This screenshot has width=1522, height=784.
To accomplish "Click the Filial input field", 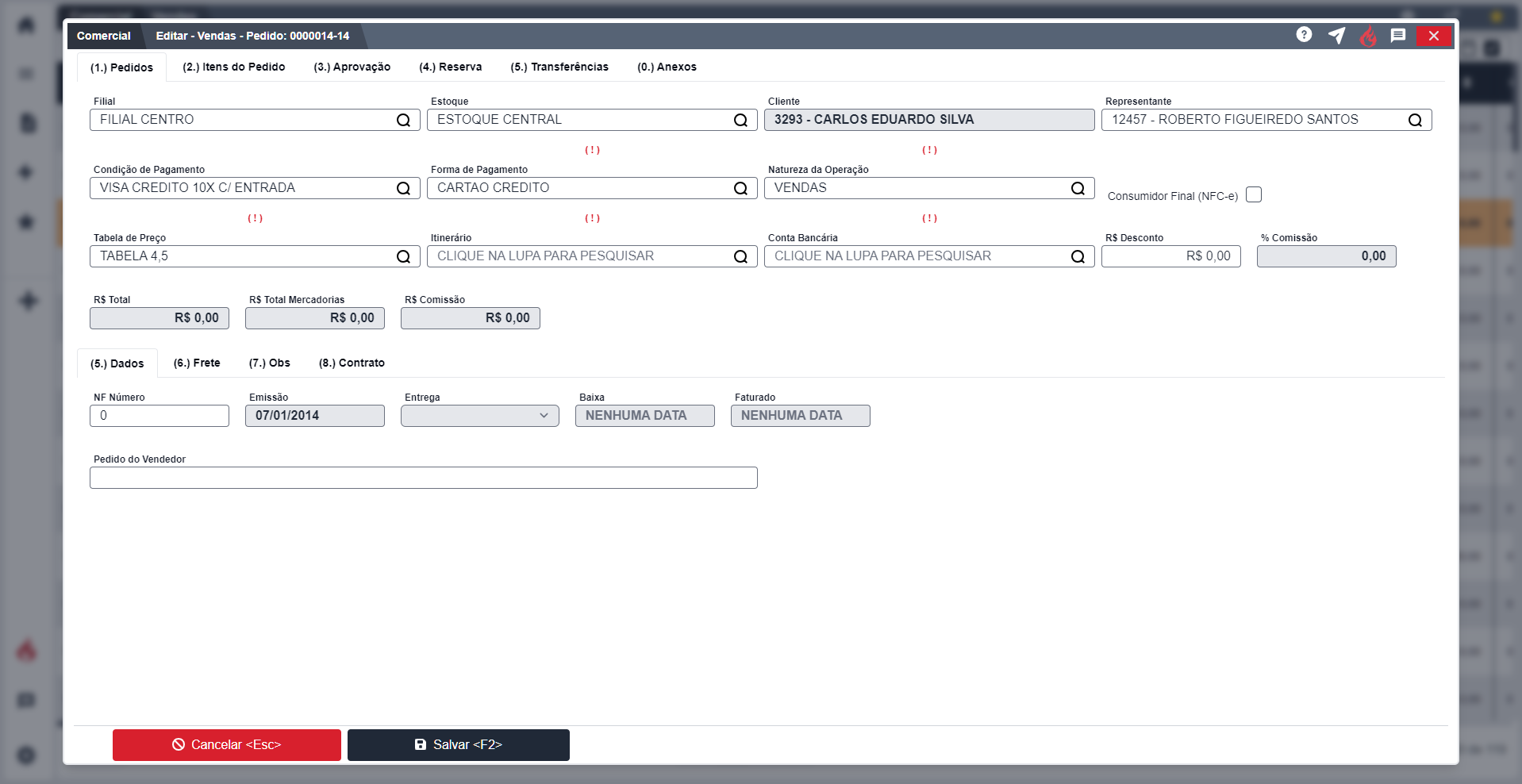I will [x=255, y=120].
